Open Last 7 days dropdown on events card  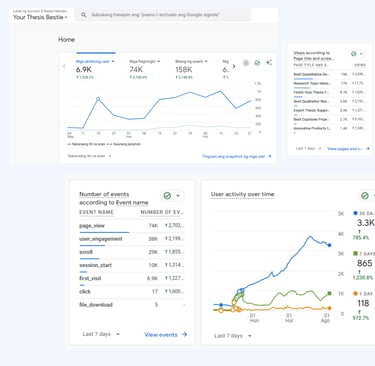pyautogui.click(x=101, y=334)
